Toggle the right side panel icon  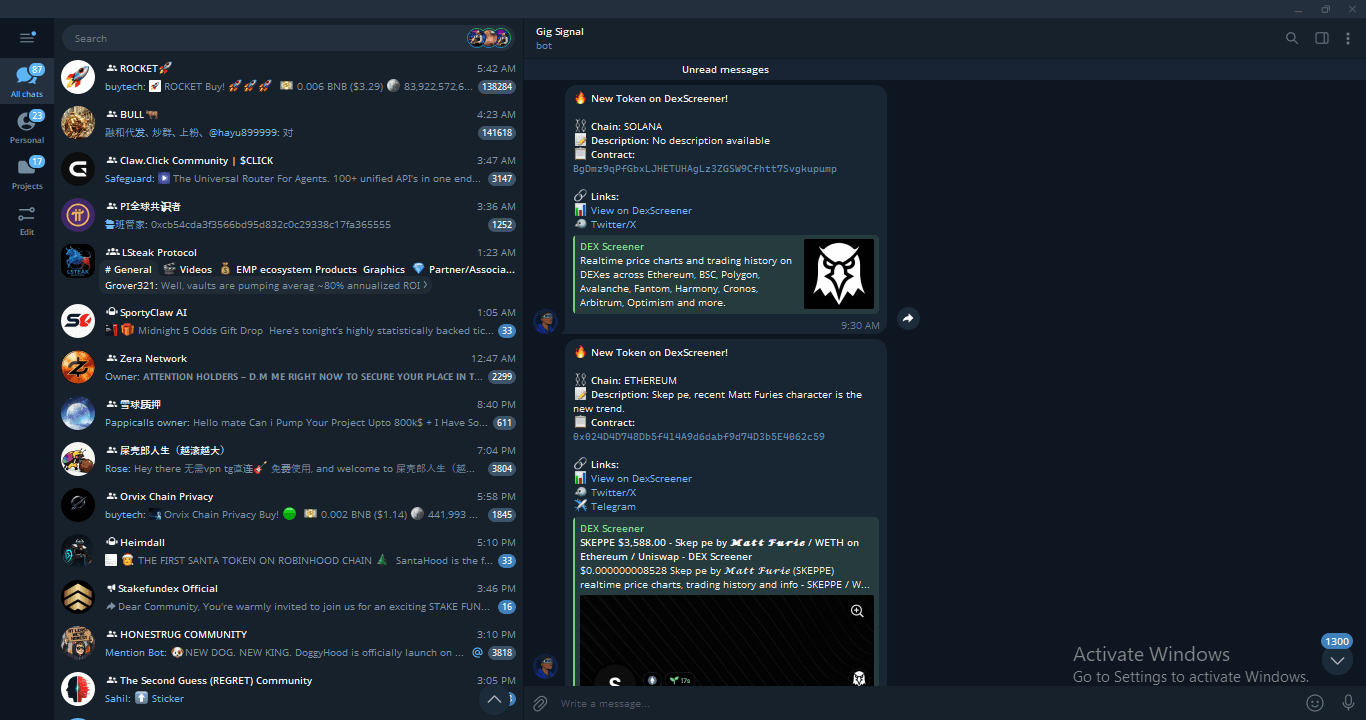(1322, 38)
